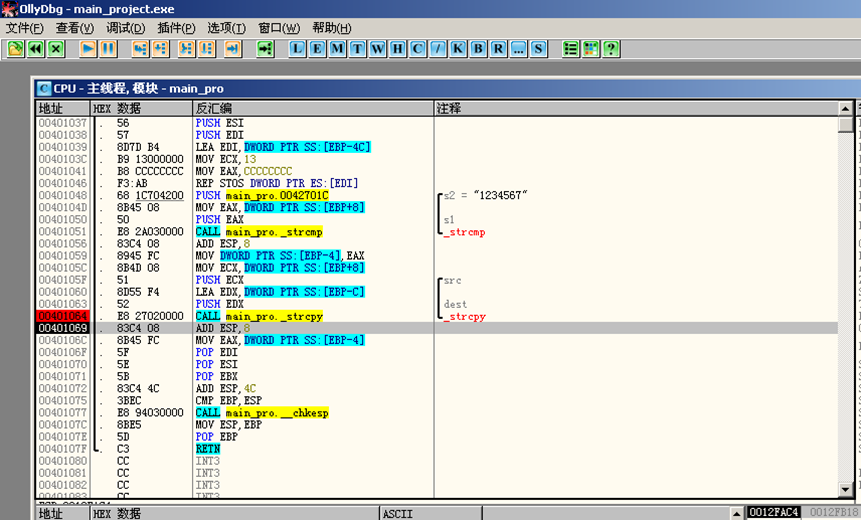This screenshot has height=520, width=861.
Task: Open the 文件(F) menu
Action: (25, 28)
